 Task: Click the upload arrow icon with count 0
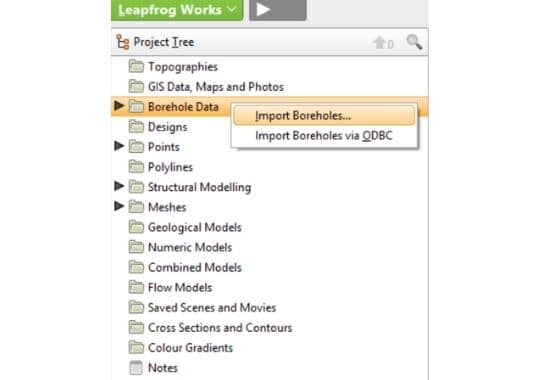pos(383,43)
